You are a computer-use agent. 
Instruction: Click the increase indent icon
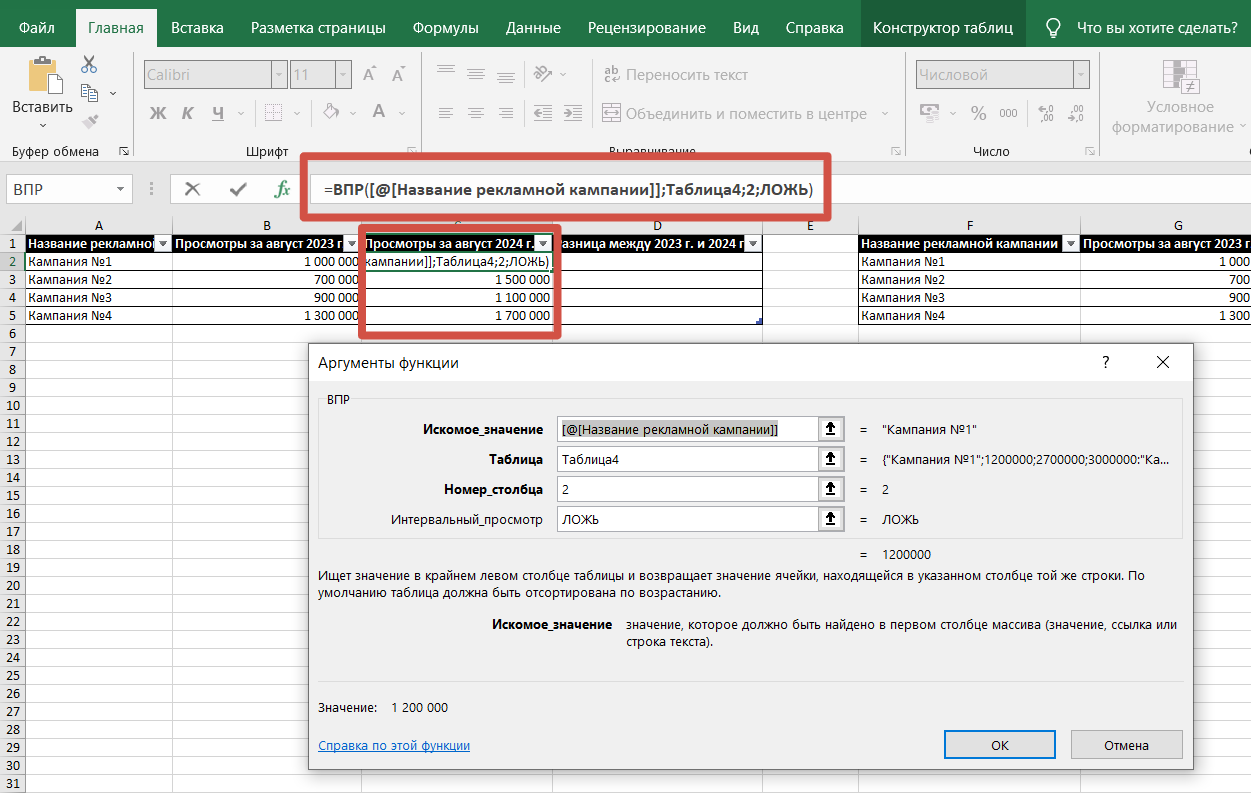575,113
